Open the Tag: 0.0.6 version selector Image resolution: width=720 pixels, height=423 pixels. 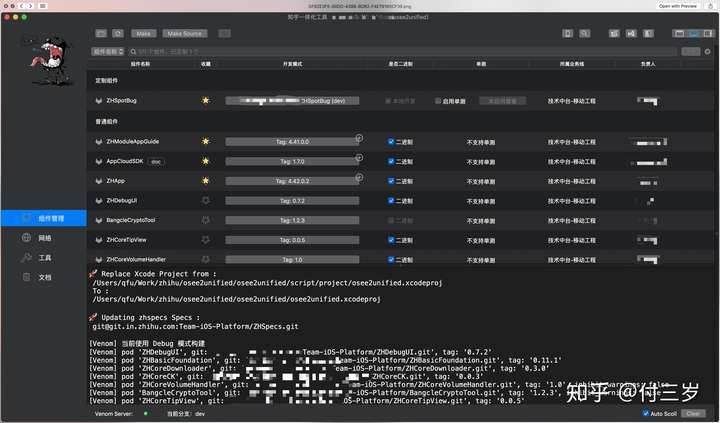[x=292, y=240]
